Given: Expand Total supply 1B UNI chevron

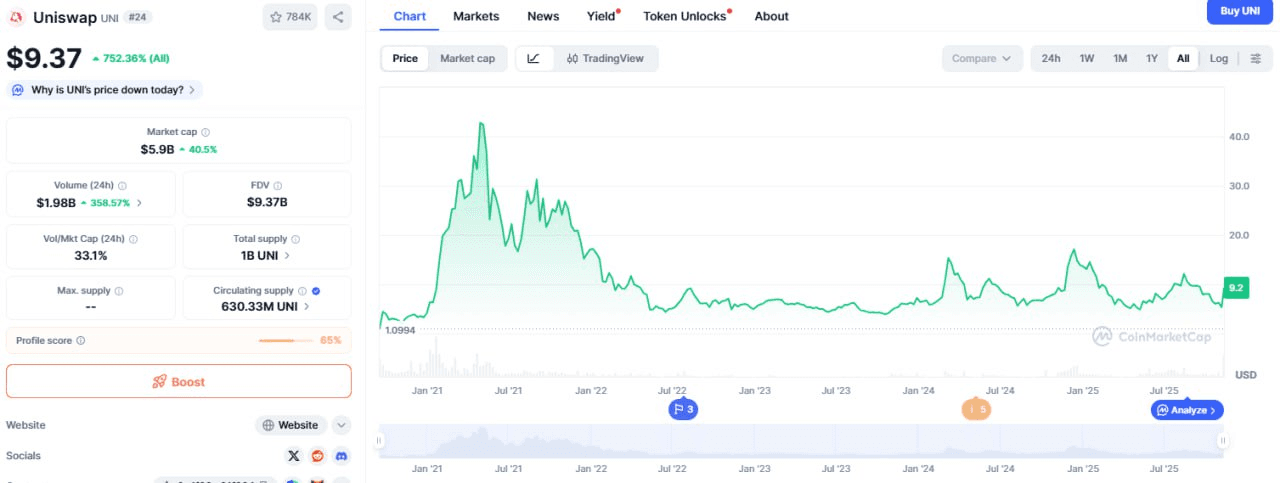Looking at the screenshot, I should click(x=288, y=256).
